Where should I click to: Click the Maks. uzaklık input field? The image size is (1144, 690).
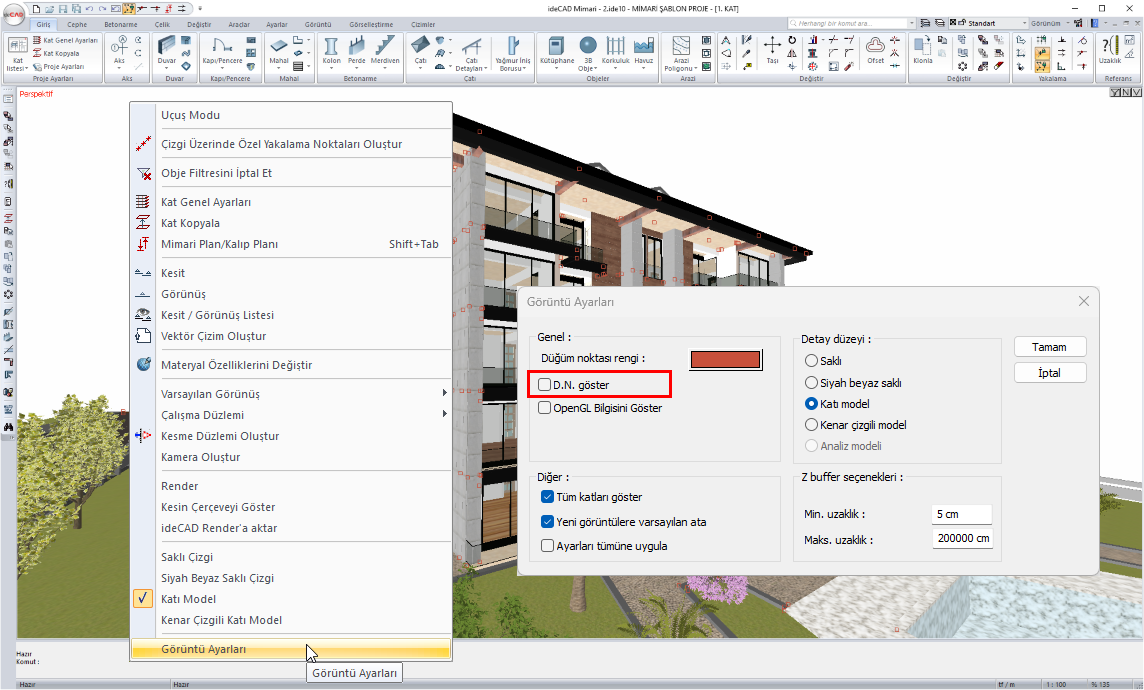tap(962, 539)
